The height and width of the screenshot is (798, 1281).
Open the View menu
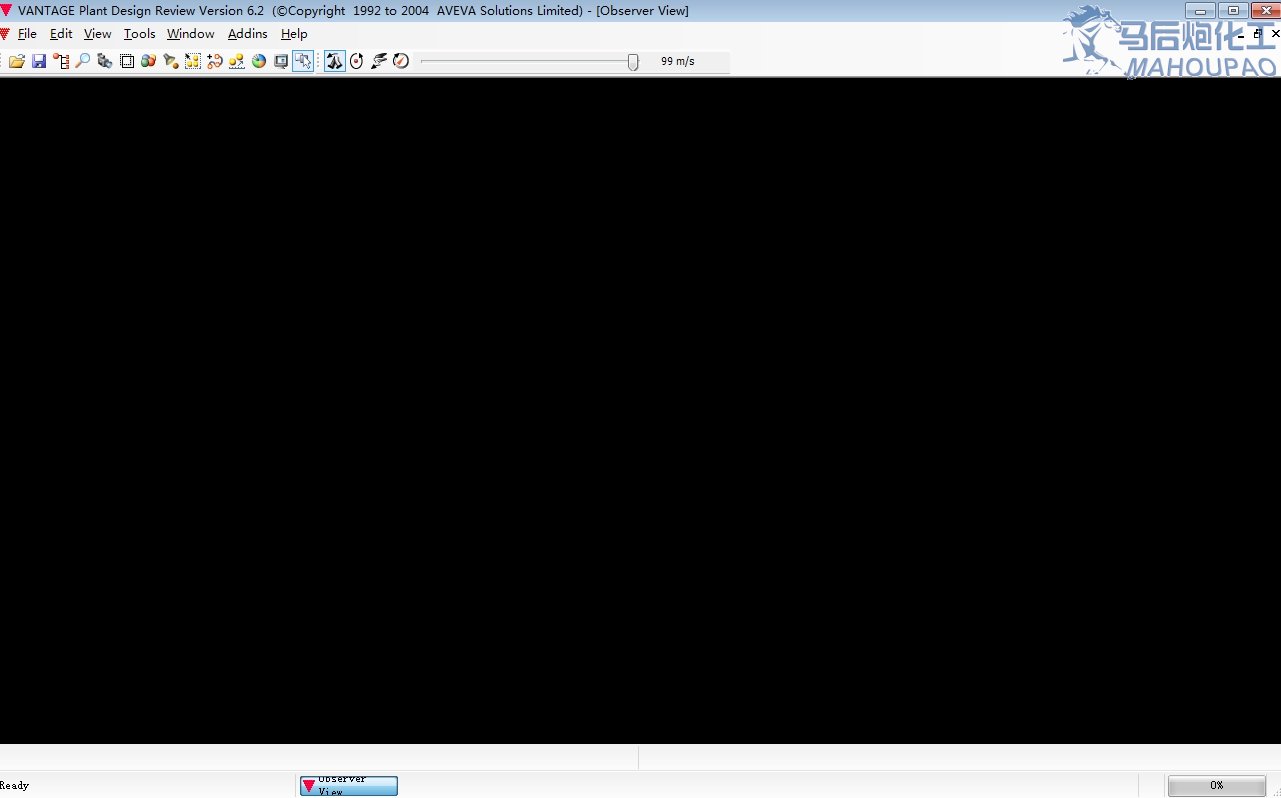click(x=97, y=34)
